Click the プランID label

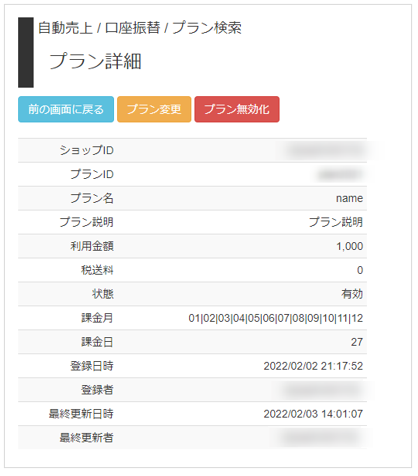(x=92, y=174)
